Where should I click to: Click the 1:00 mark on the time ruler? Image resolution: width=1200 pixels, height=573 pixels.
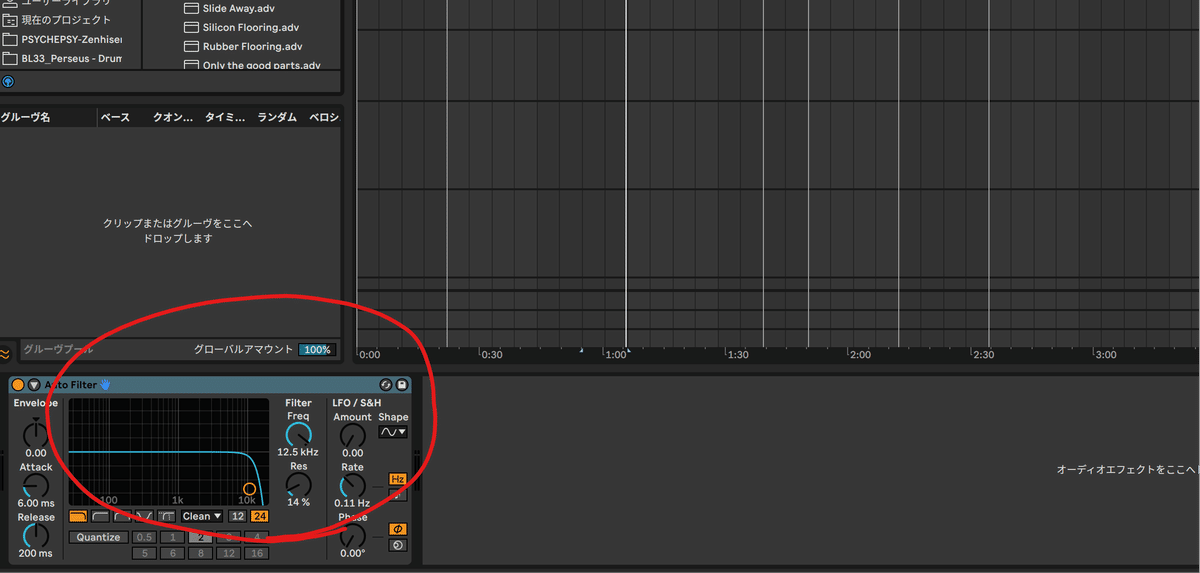615,355
